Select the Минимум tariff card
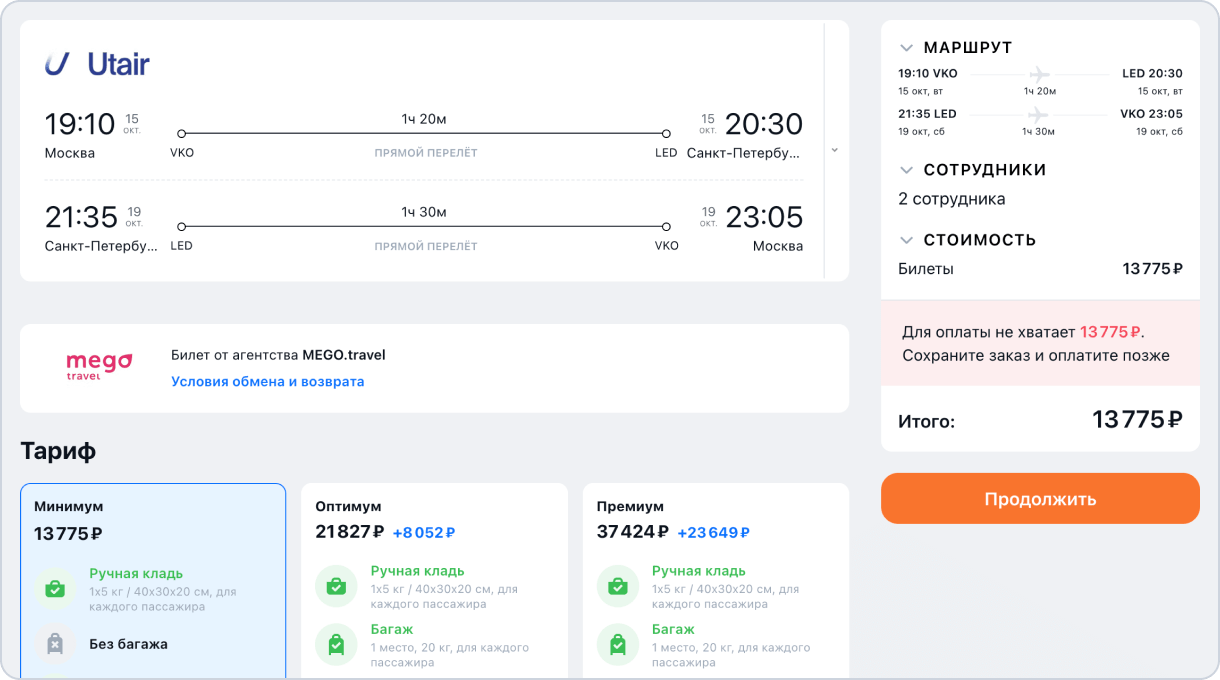Screen dimensions: 1220x680 pyautogui.click(x=153, y=581)
